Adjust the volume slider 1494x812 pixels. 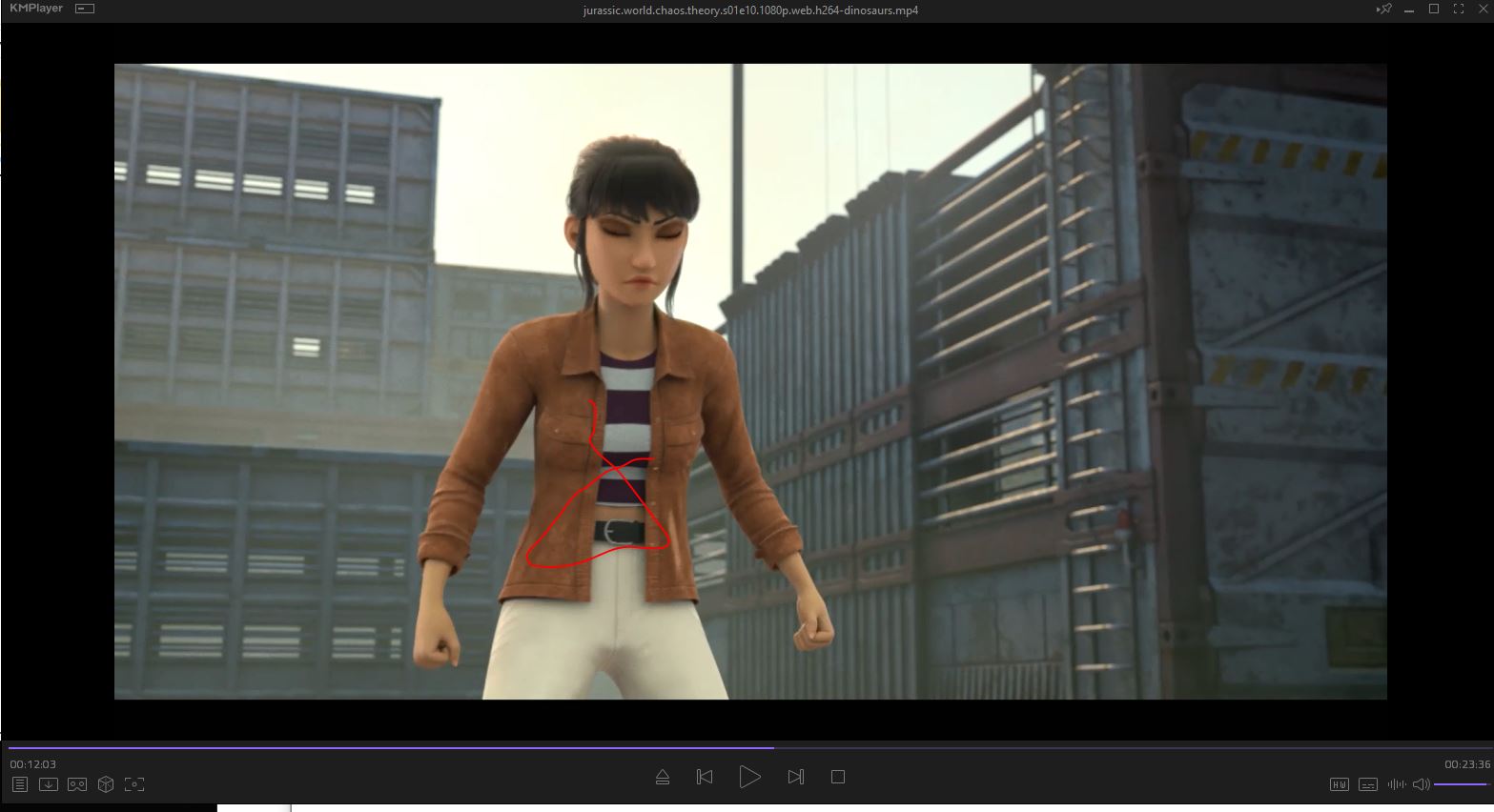1461,784
